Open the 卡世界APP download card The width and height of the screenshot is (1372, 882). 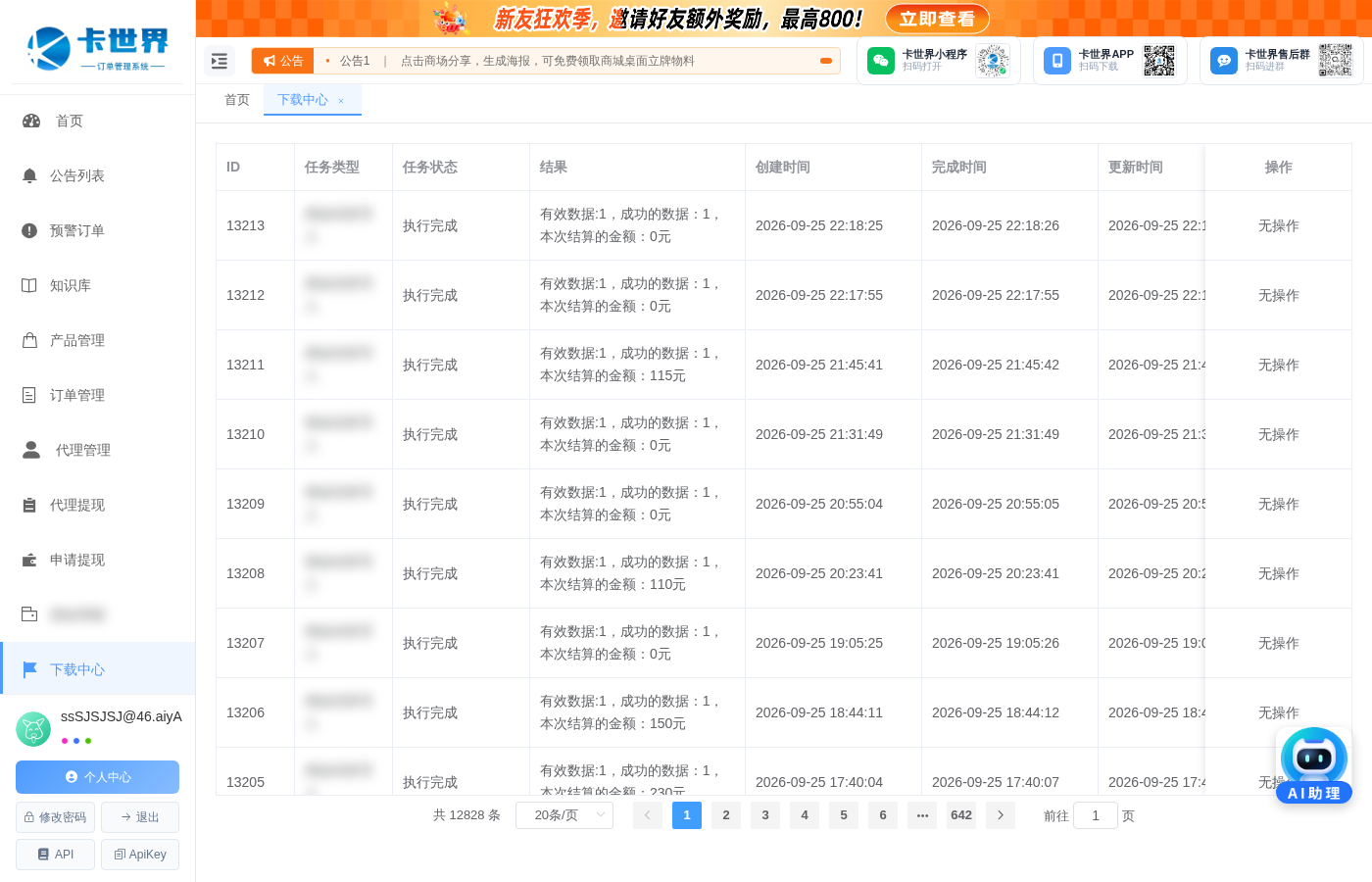1110,61
